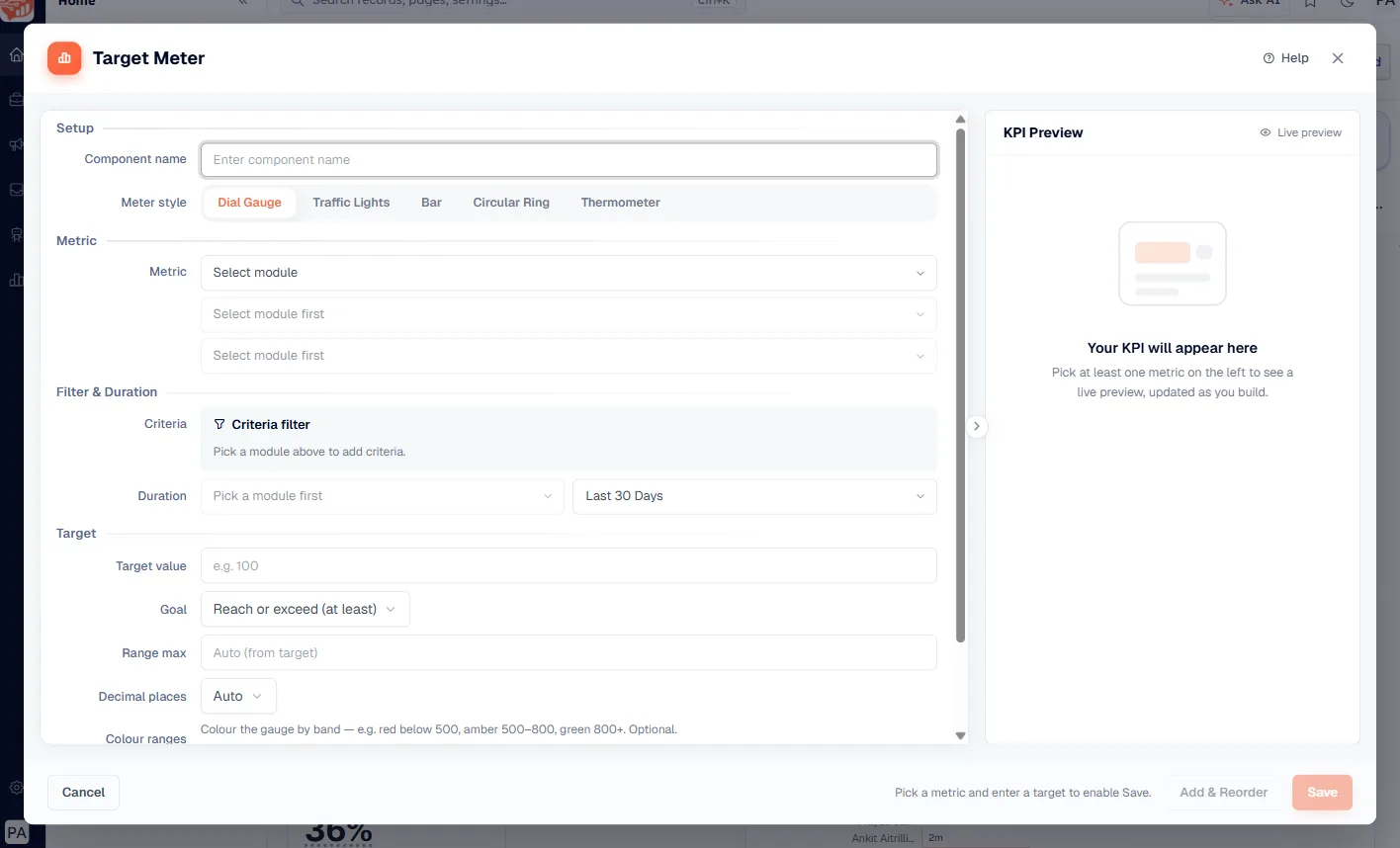Click the "KPI Preview" heading
The image size is (1400, 848).
[x=1043, y=132]
